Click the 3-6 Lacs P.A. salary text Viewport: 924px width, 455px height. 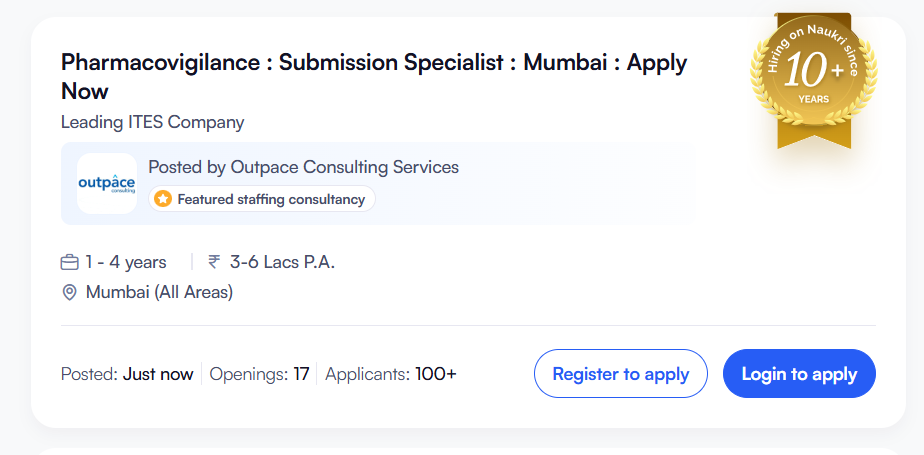282,262
